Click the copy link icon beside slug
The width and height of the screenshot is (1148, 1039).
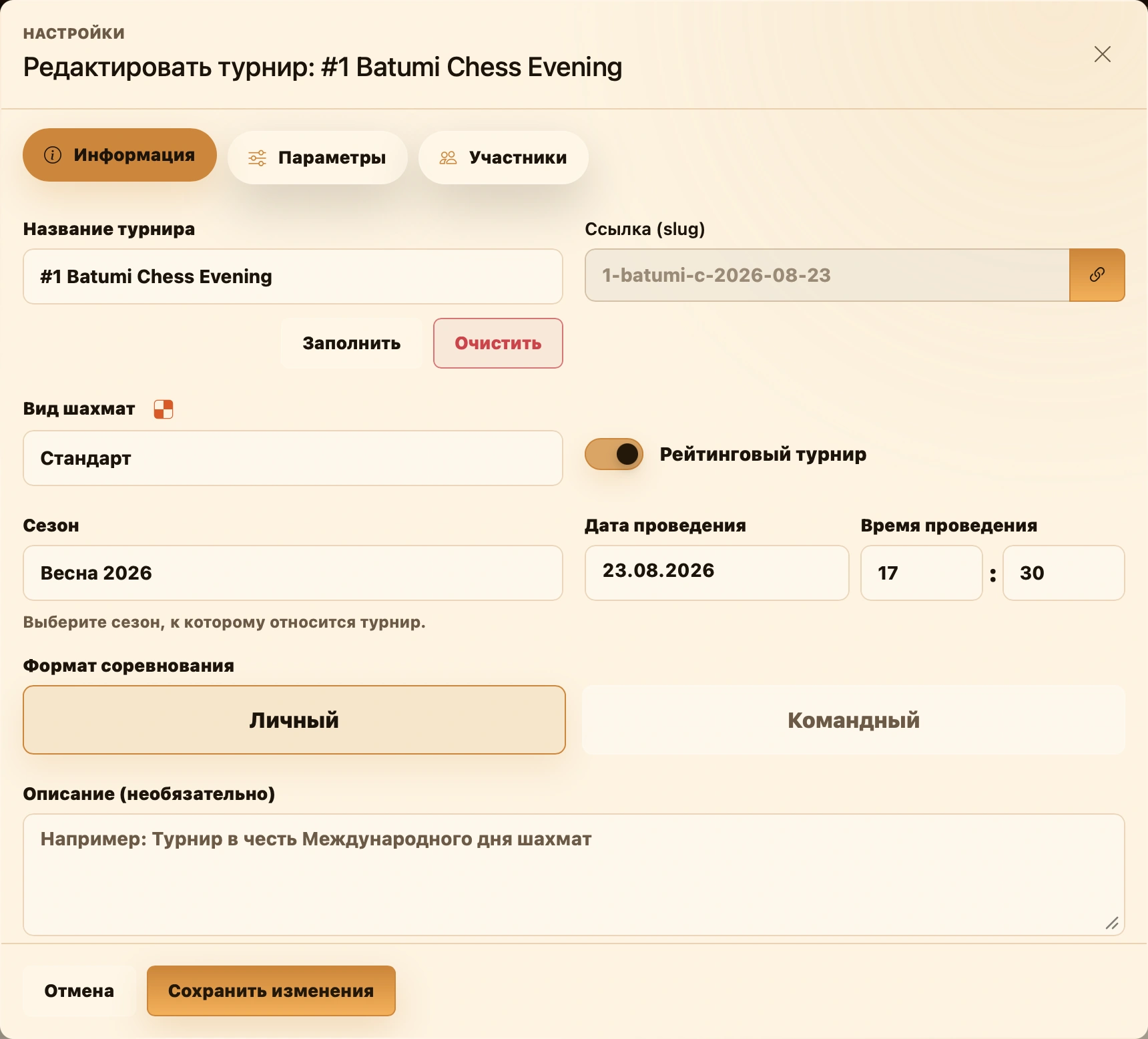(x=1097, y=275)
